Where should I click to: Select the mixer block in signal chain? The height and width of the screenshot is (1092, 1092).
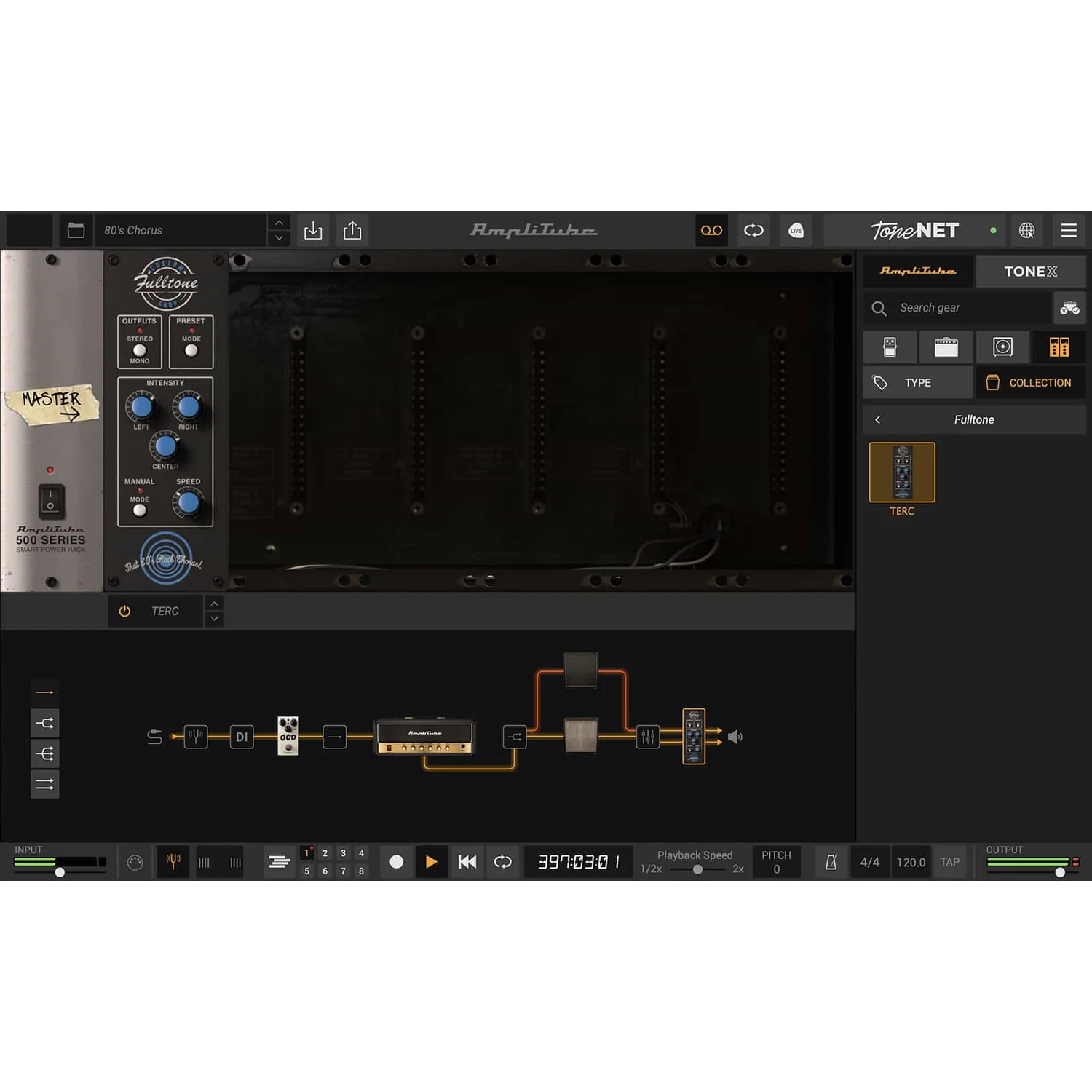click(648, 737)
